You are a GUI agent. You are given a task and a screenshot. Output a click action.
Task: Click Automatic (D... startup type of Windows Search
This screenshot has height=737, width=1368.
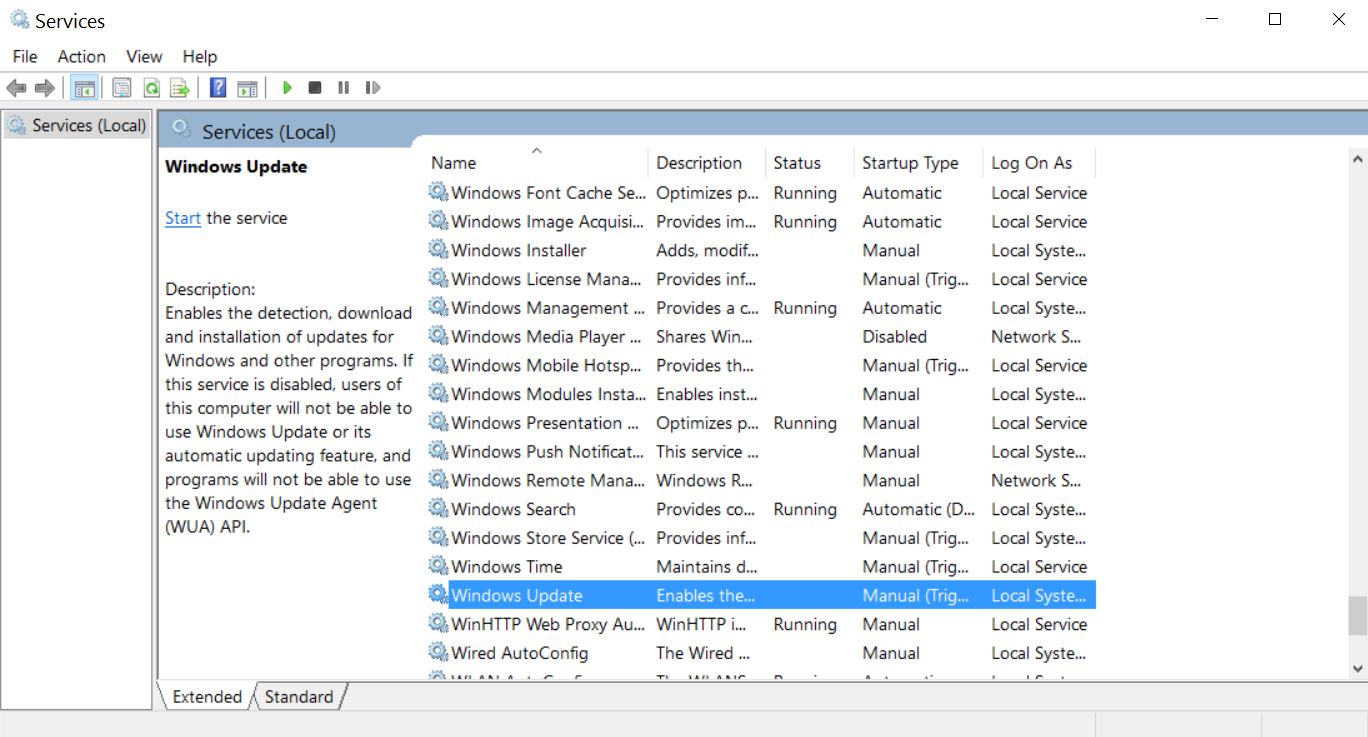coord(918,509)
